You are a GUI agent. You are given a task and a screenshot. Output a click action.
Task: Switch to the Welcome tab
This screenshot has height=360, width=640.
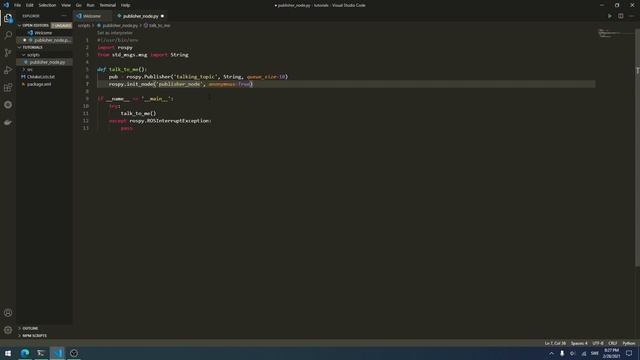pos(92,16)
